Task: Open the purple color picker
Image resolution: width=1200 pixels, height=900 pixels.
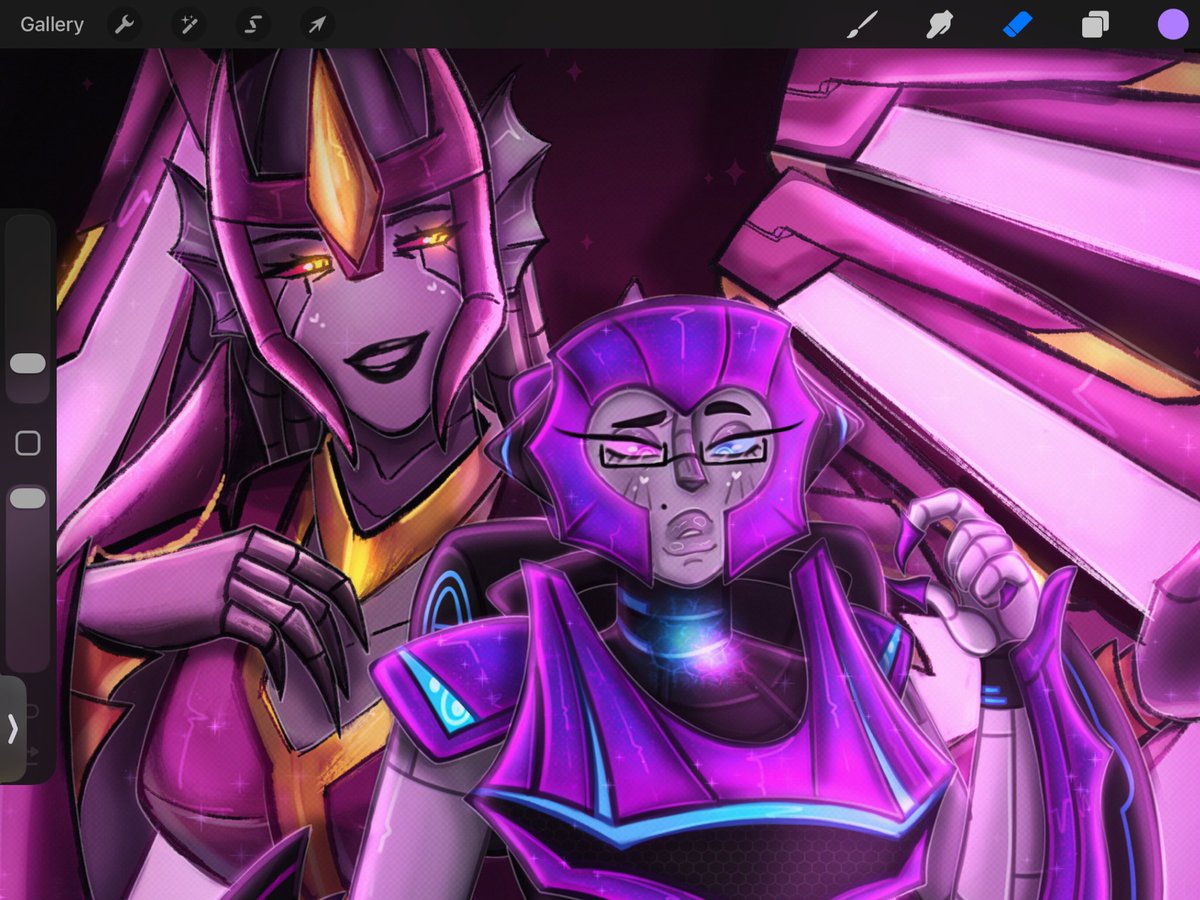Action: 1173,24
